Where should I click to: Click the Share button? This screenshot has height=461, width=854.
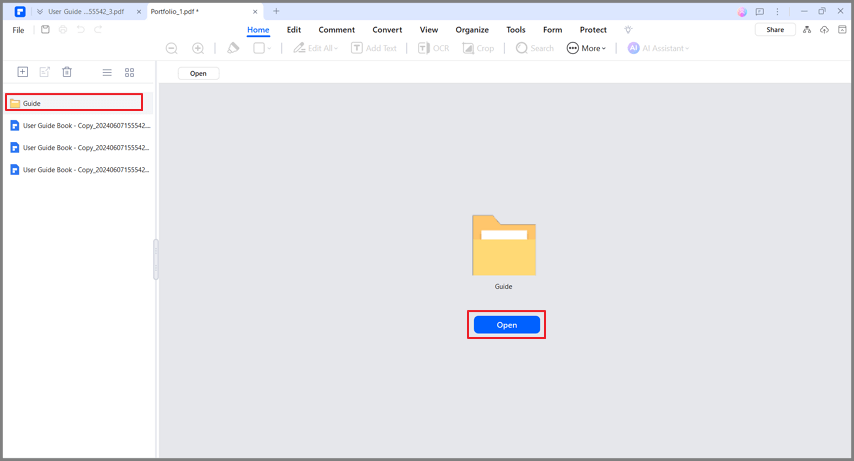click(x=775, y=29)
